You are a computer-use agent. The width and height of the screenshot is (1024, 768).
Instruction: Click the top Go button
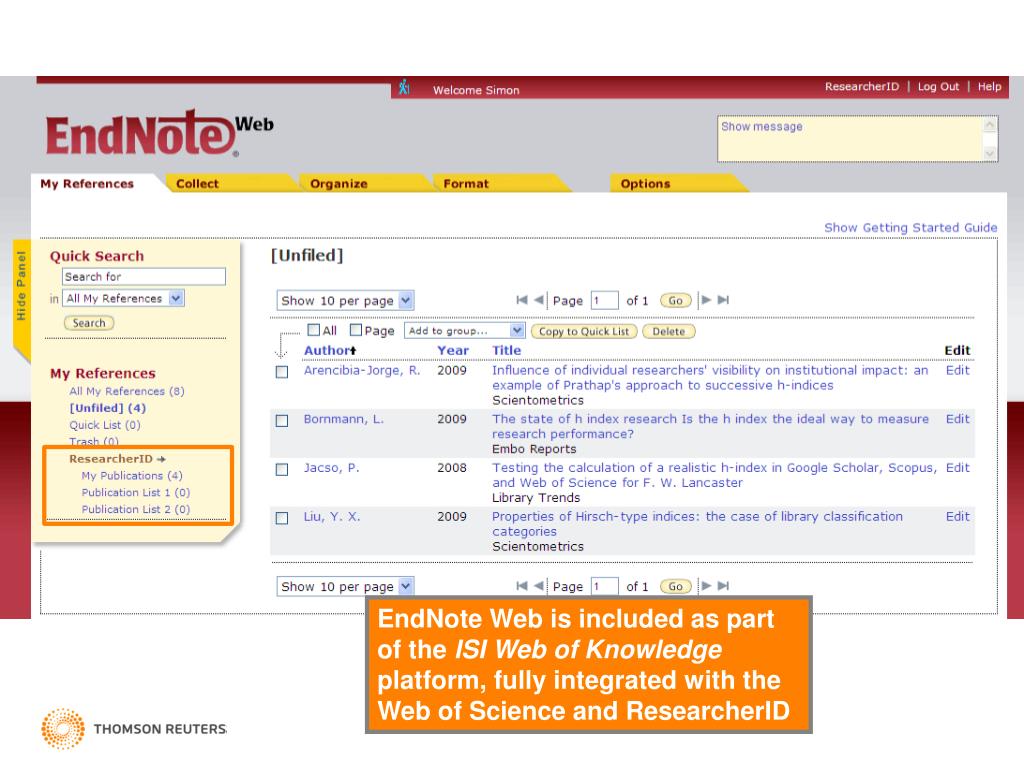(675, 300)
